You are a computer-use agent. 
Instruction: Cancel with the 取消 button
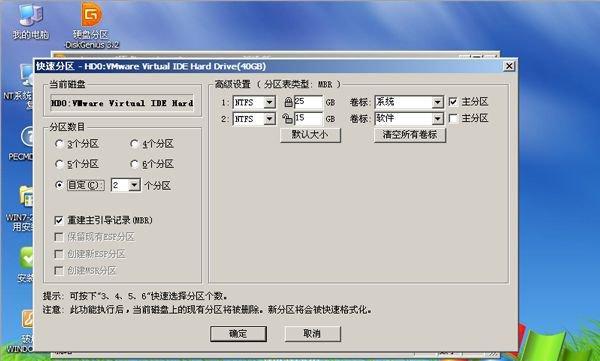[312, 334]
